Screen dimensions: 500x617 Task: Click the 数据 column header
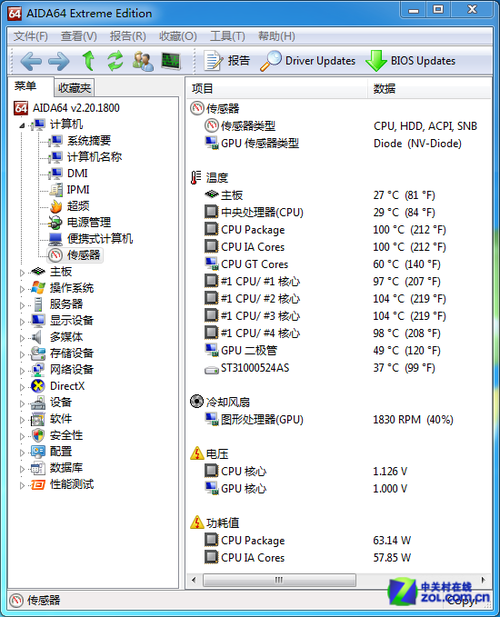coord(429,89)
